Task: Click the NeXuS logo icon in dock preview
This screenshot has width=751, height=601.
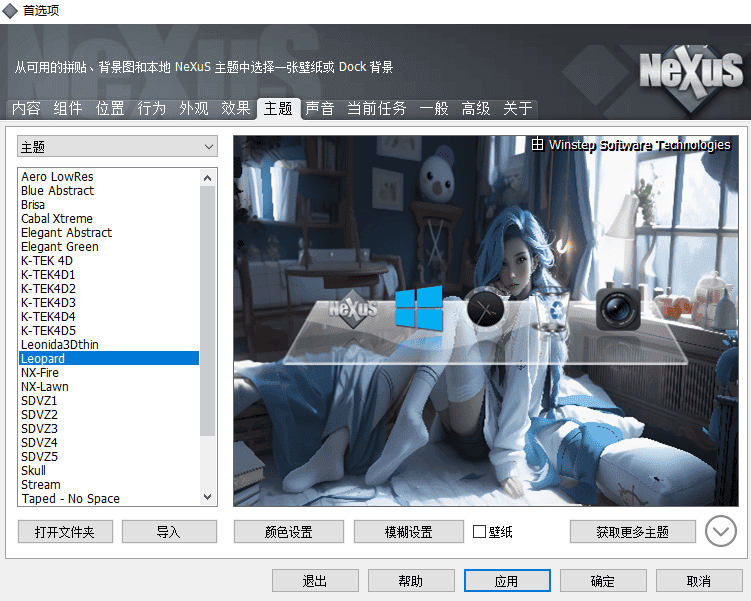Action: coord(353,309)
